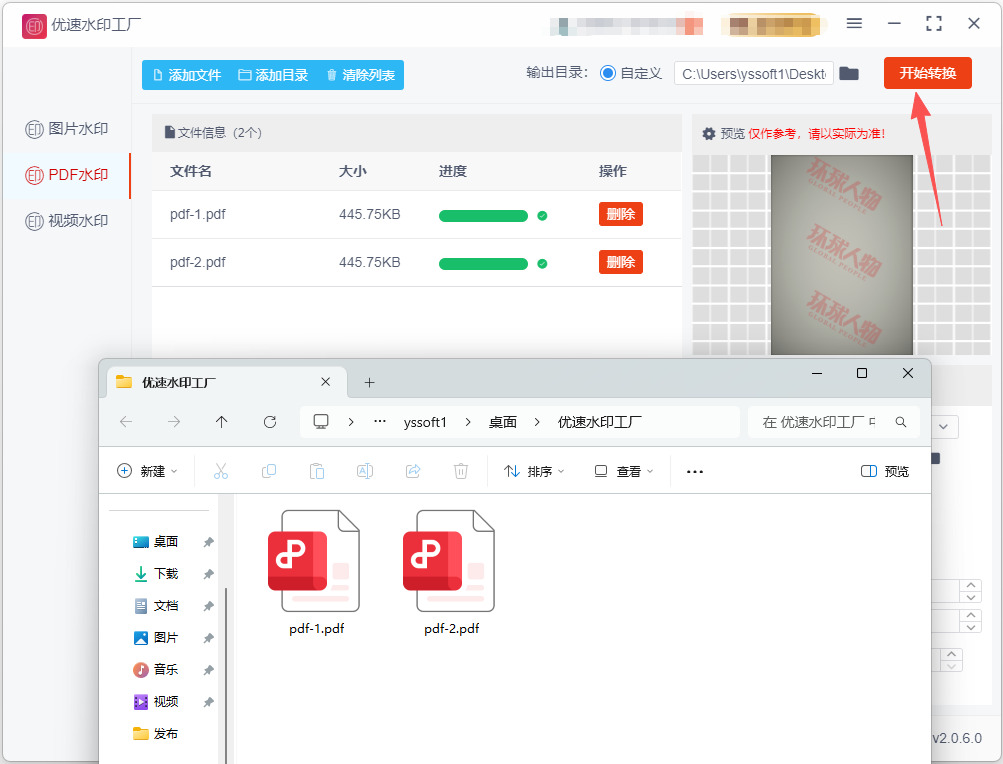The height and width of the screenshot is (764, 1003).
Task: Click the watermark preview thumbnail
Action: [842, 255]
